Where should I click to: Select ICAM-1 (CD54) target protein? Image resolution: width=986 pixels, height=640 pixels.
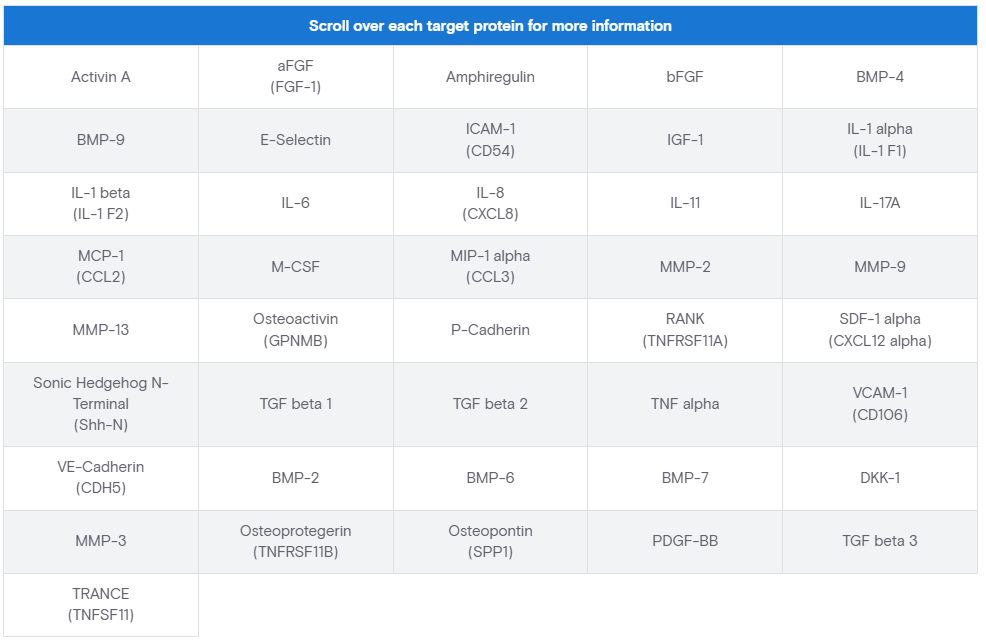[490, 140]
